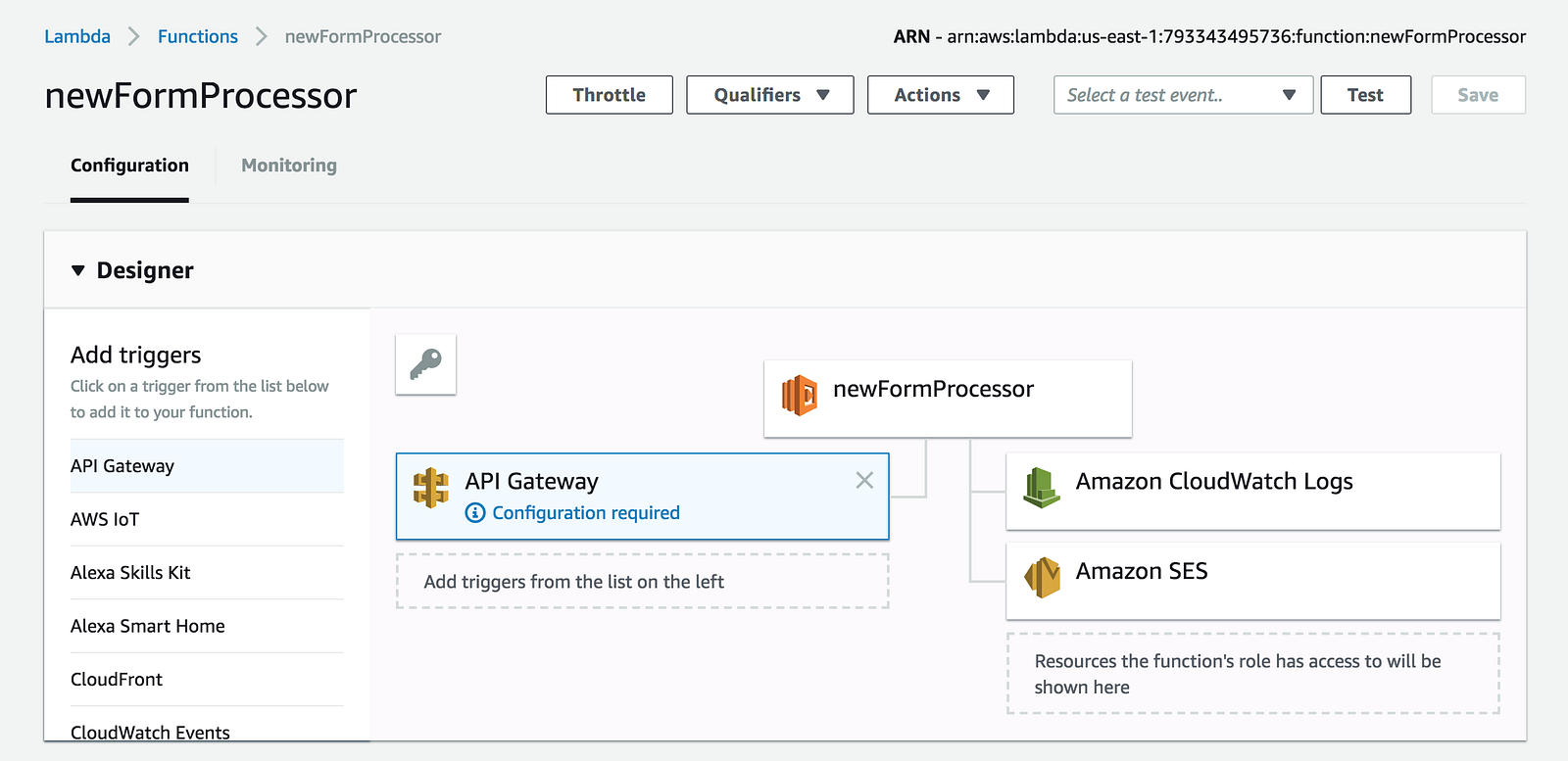1568x761 pixels.
Task: Open the Qualifiers dropdown
Action: point(770,95)
